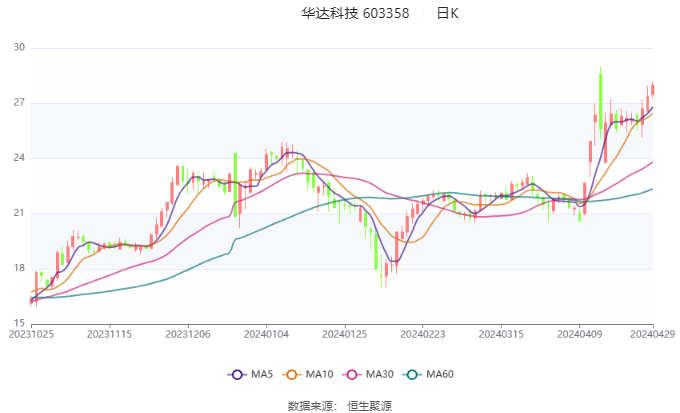Click the MA60 legend label text
The height and width of the screenshot is (413, 680).
[x=440, y=374]
